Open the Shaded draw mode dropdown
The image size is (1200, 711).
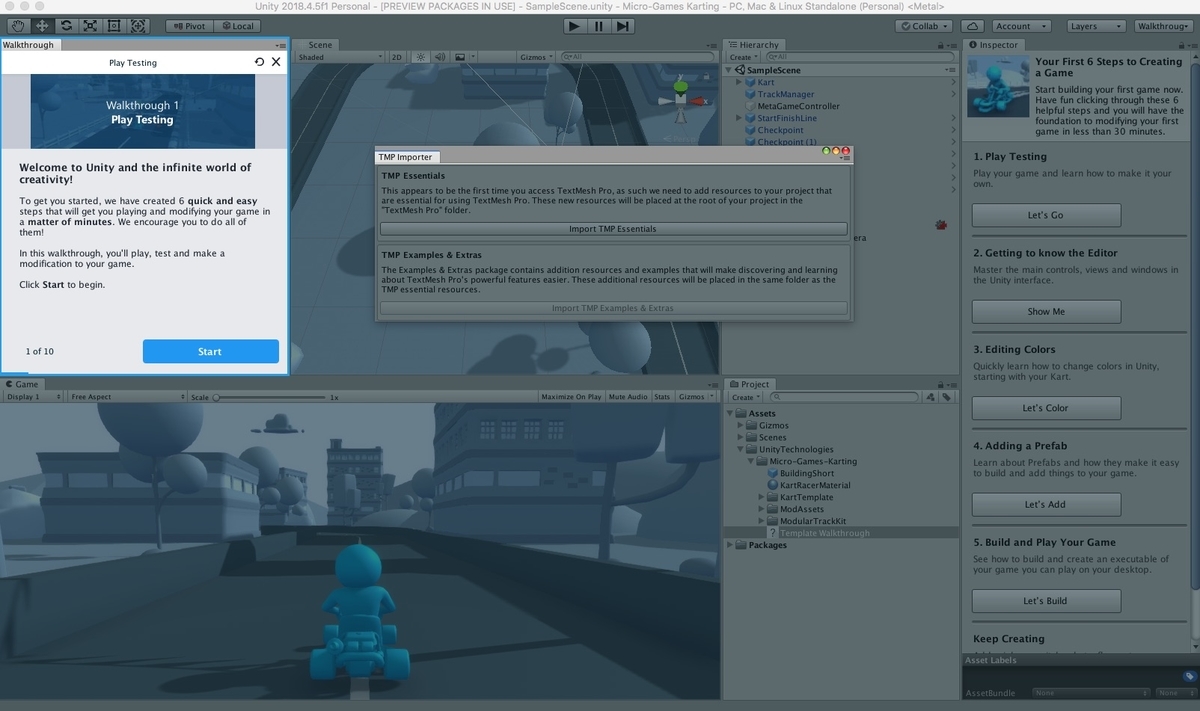[x=340, y=57]
